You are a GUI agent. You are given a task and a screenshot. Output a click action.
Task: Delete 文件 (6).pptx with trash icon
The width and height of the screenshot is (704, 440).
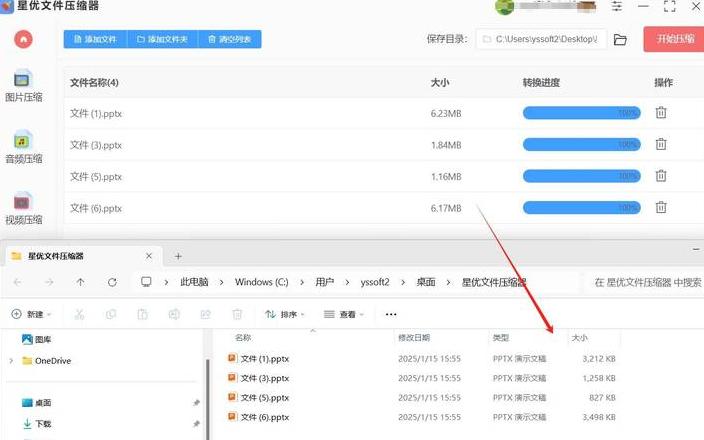pyautogui.click(x=661, y=207)
